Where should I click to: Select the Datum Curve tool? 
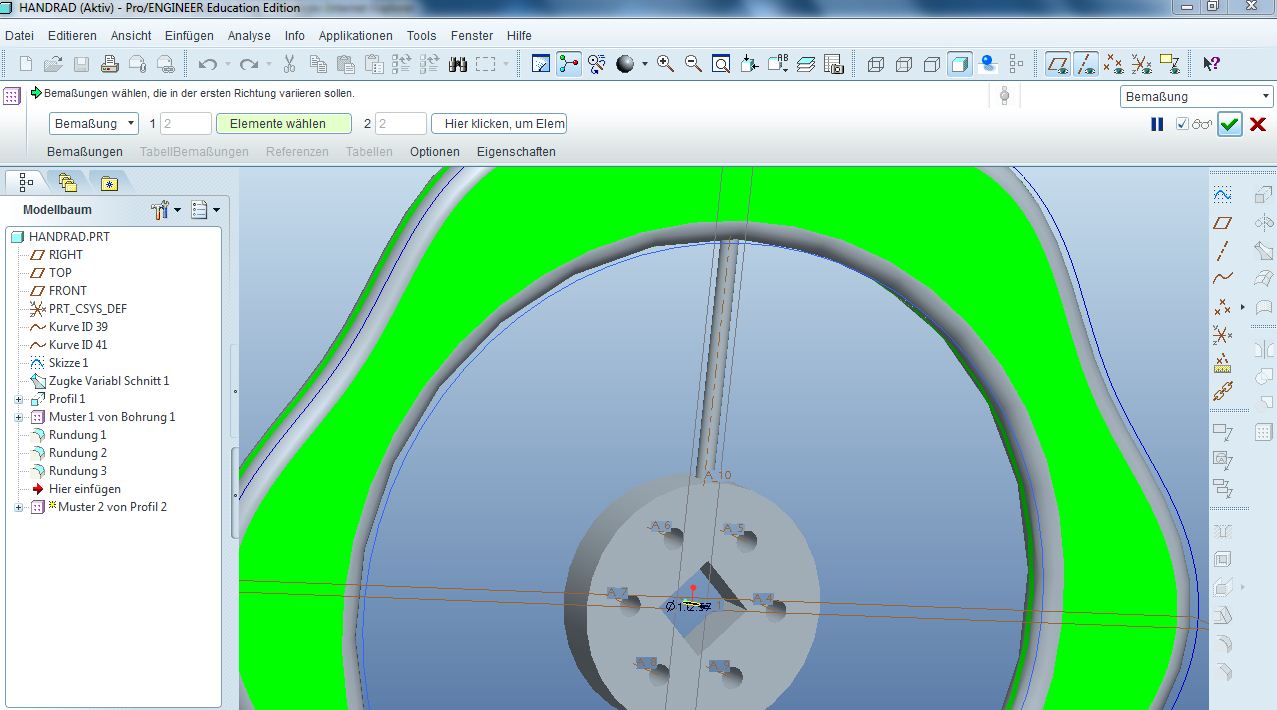(1222, 278)
